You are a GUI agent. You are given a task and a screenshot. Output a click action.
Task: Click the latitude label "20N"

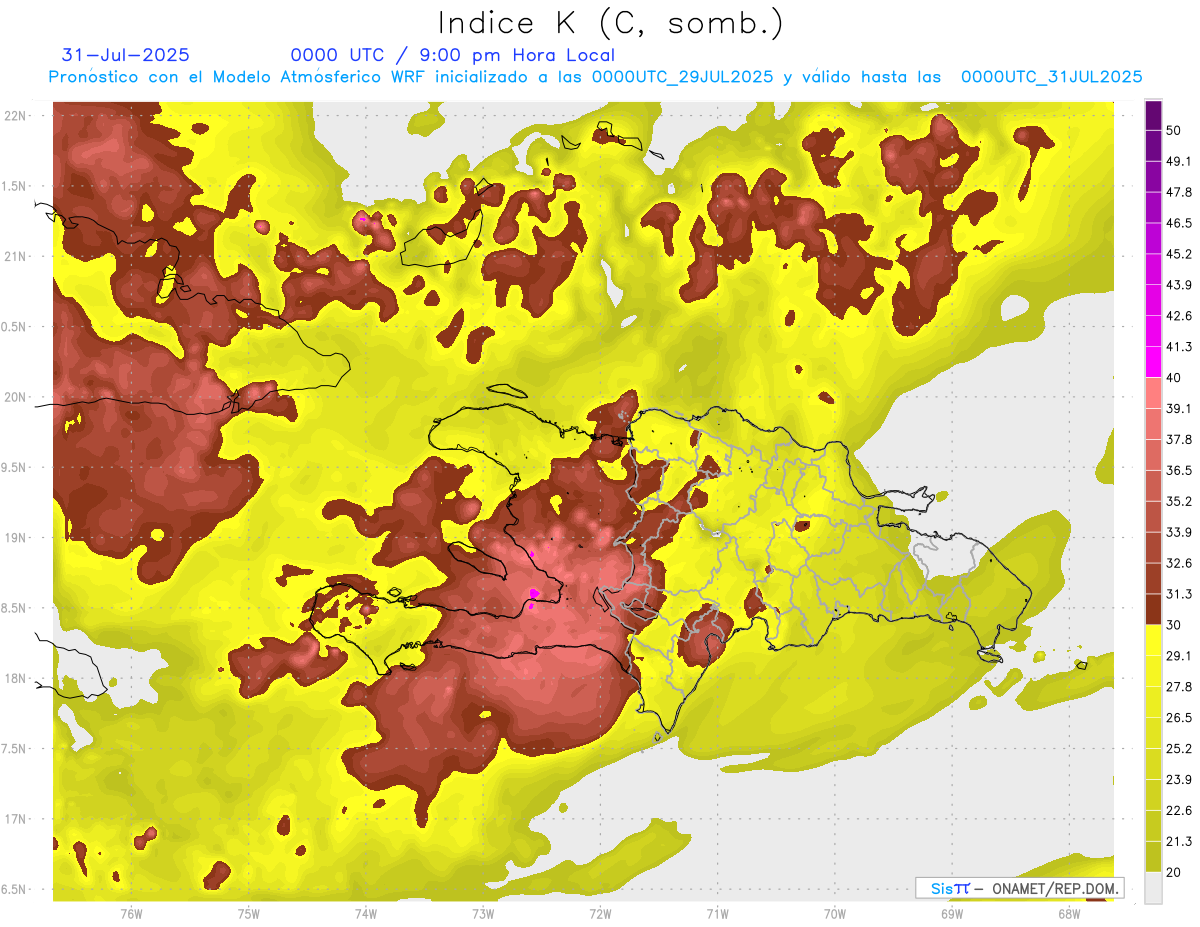(16, 397)
